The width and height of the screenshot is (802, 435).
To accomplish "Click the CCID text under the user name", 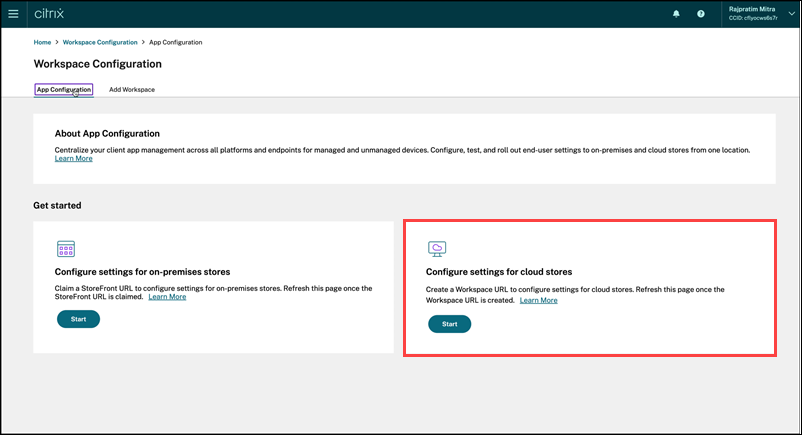I will [x=753, y=18].
